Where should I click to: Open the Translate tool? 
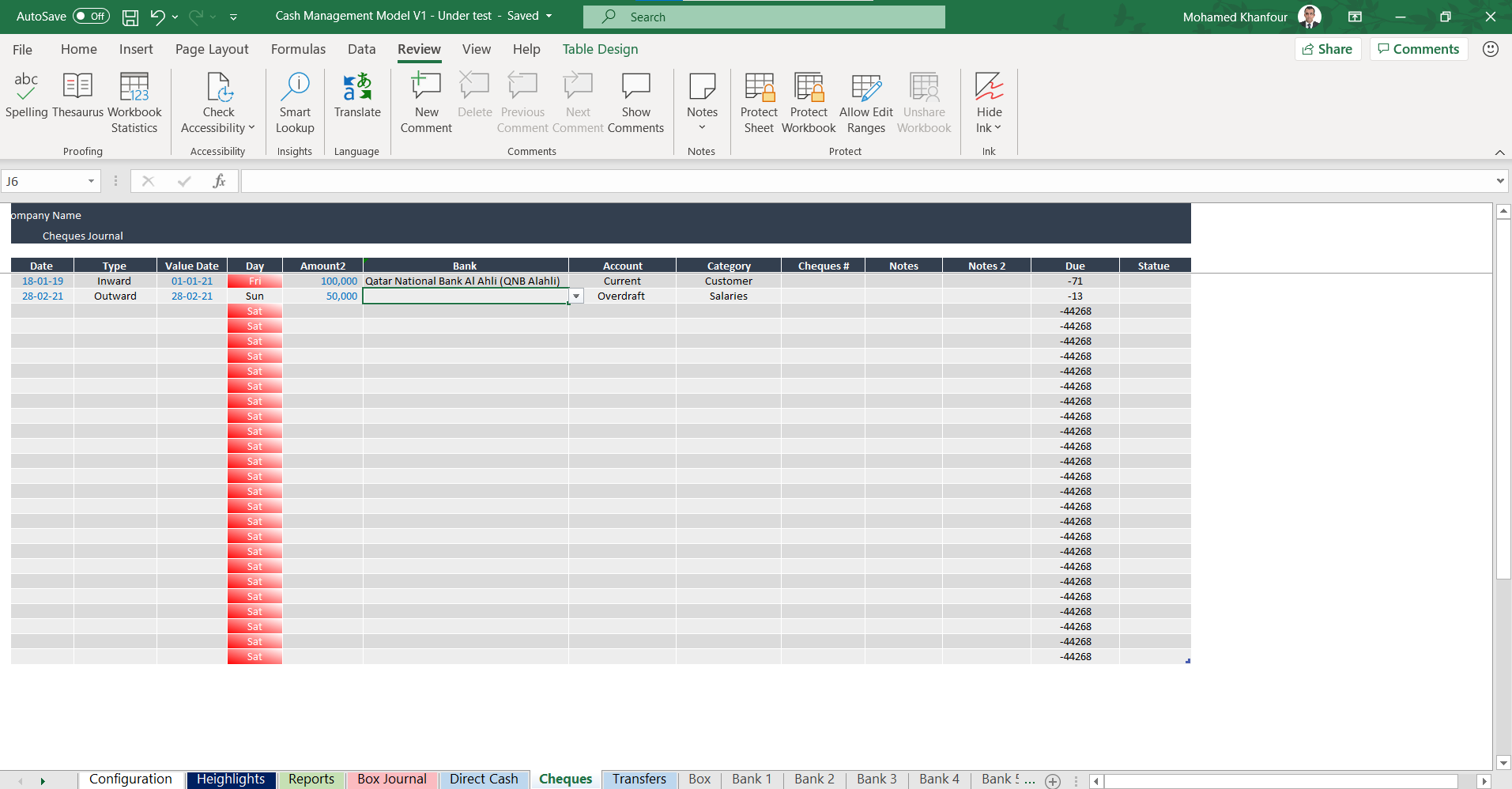click(357, 95)
